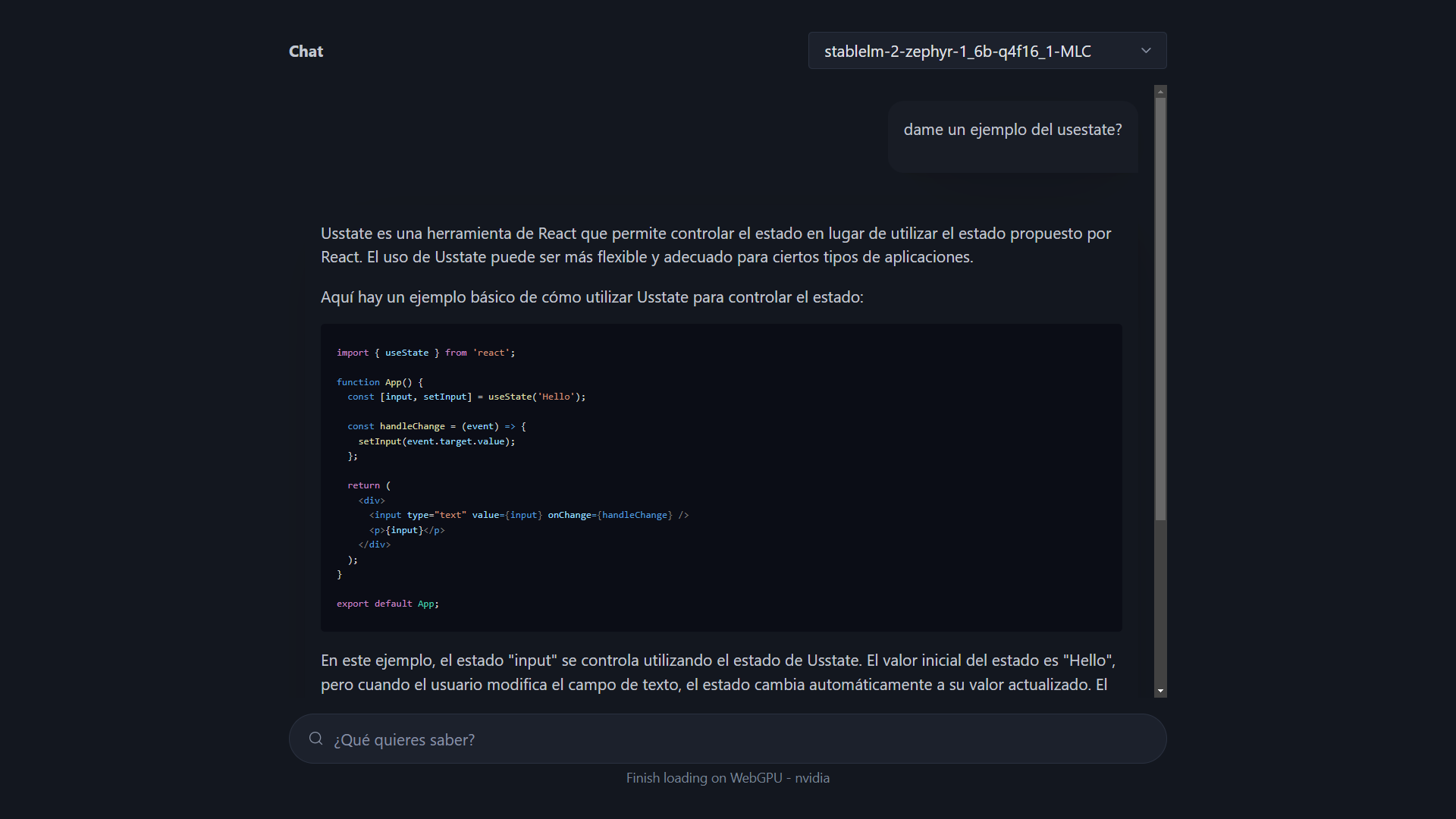Viewport: 1456px width, 819px height.
Task: Click the Chat heading
Action: point(306,51)
